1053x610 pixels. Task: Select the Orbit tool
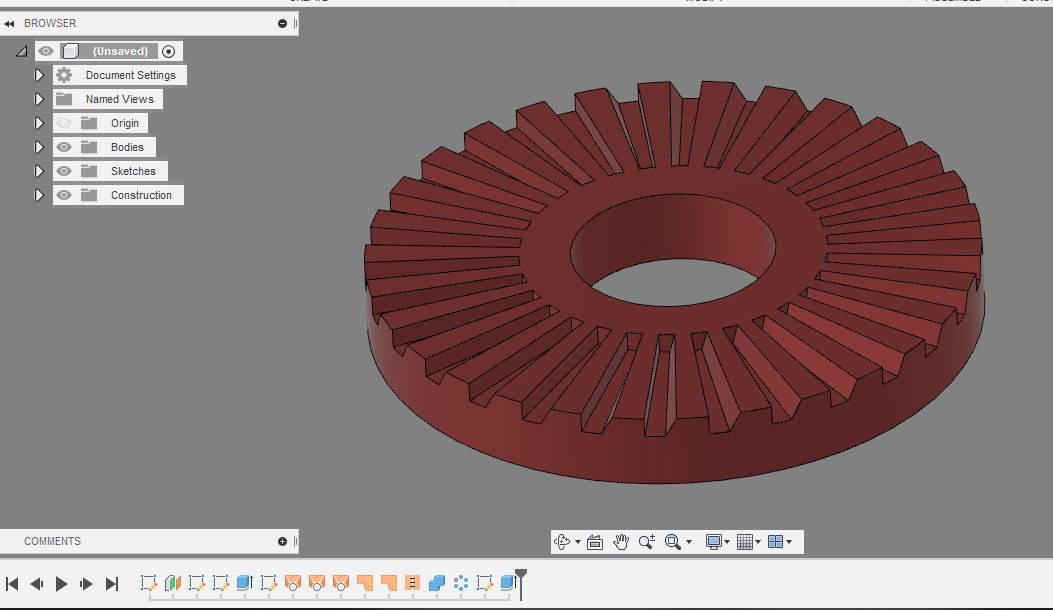coord(562,541)
